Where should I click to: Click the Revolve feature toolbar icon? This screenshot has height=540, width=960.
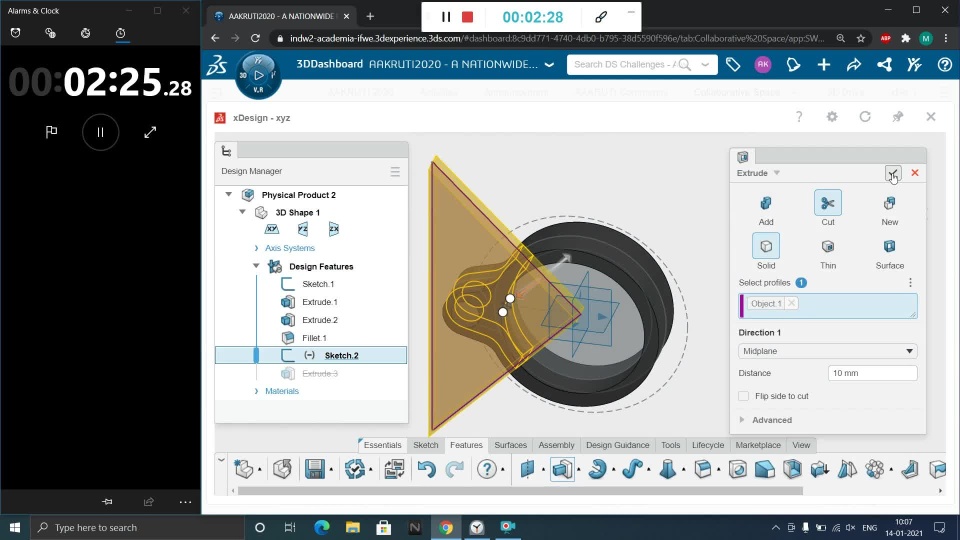[597, 470]
